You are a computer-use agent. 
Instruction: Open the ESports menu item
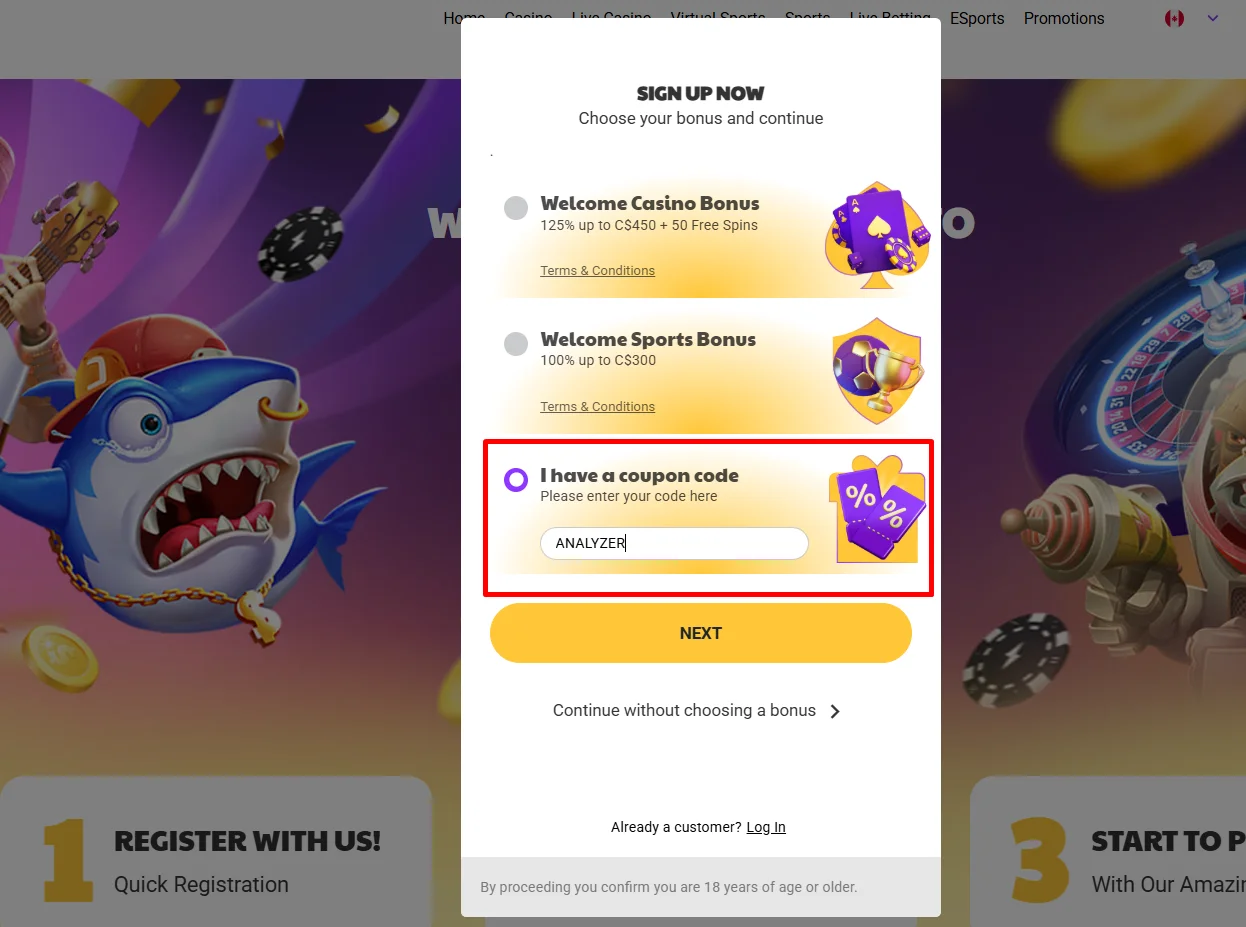977,19
